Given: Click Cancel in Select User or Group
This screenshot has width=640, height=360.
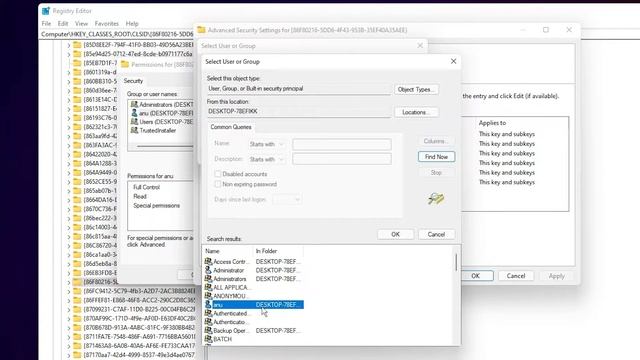Looking at the screenshot, I should (x=436, y=234).
